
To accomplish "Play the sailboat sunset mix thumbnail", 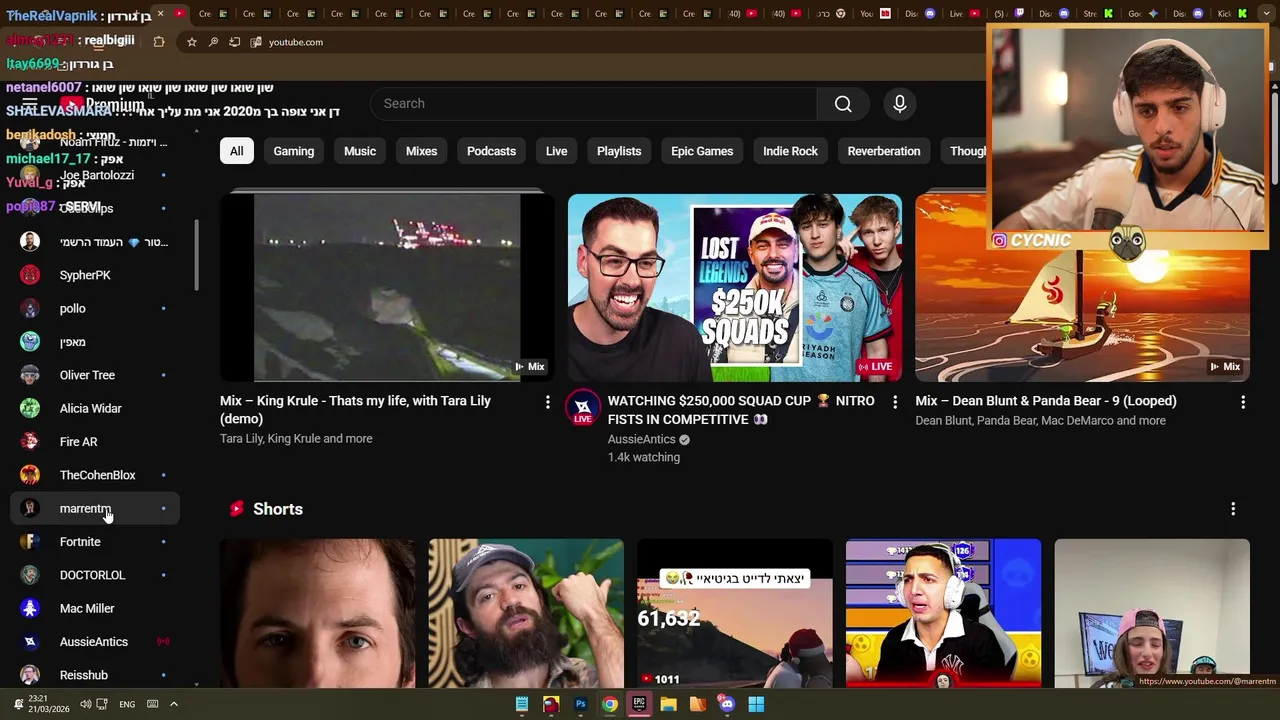I will (x=1083, y=315).
